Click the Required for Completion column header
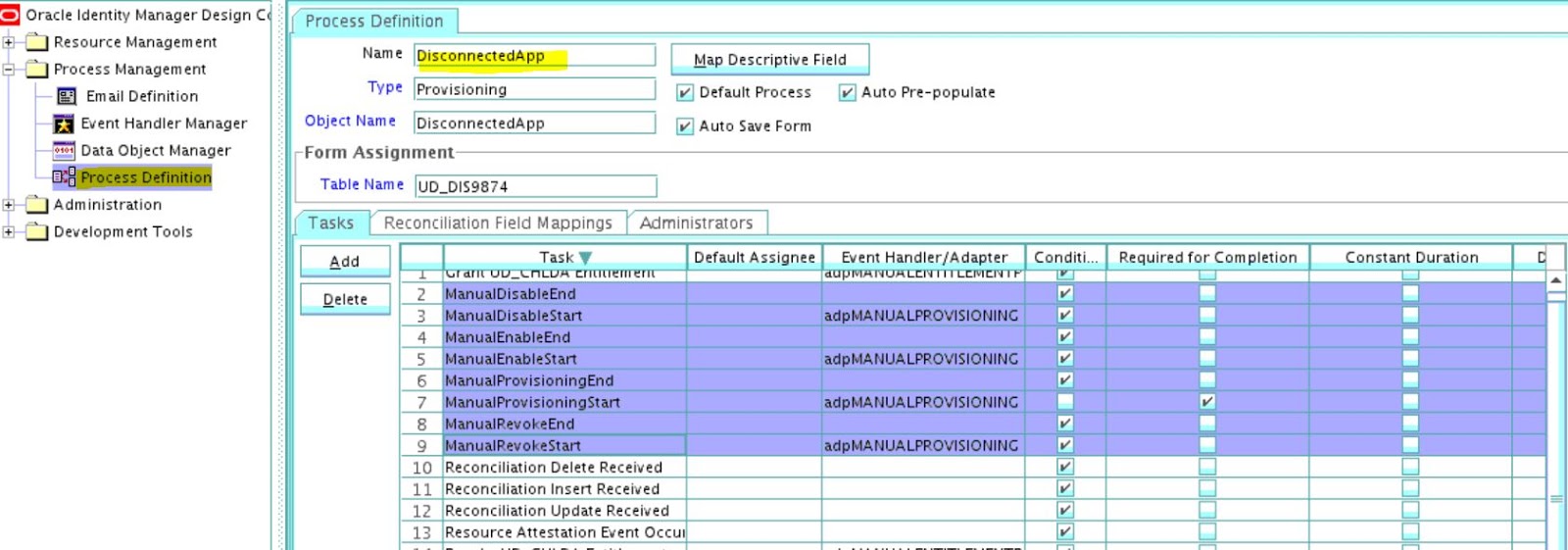This screenshot has height=550, width=1568. tap(1207, 257)
